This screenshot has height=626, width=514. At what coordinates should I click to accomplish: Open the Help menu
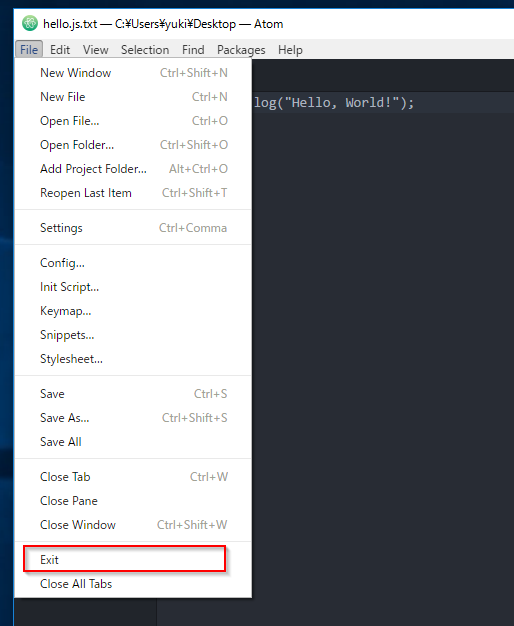[290, 50]
